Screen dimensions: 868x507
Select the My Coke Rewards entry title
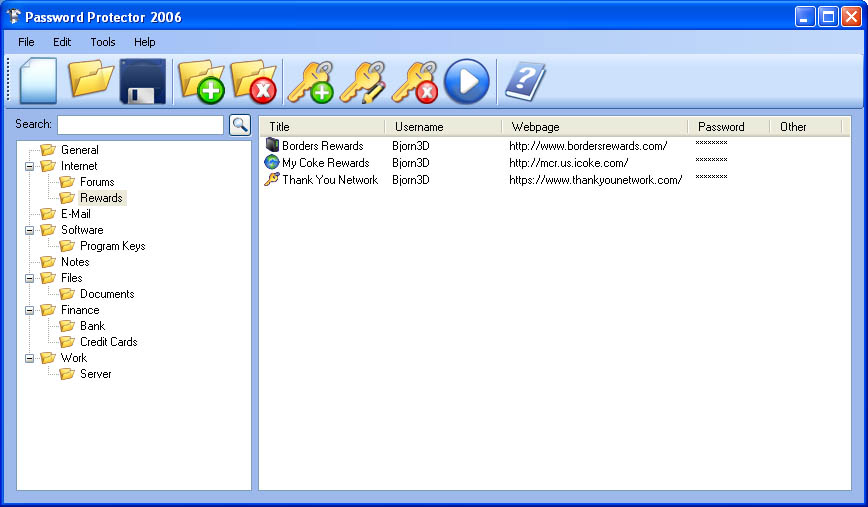[x=326, y=163]
